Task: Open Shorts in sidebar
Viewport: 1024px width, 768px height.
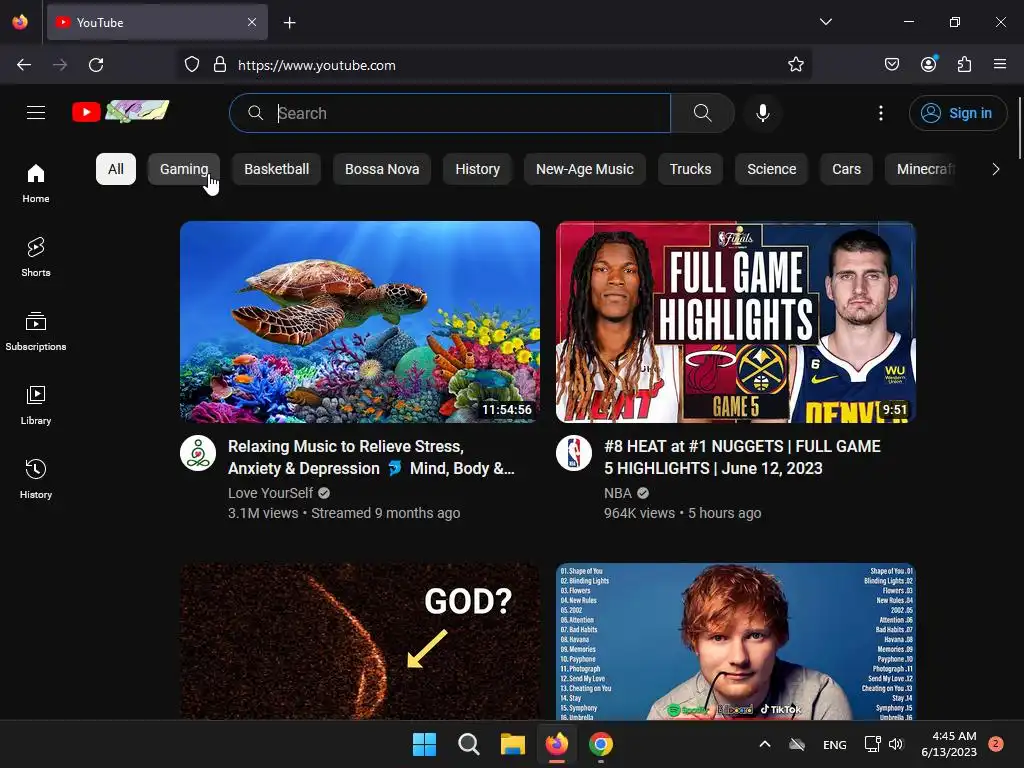Action: point(36,257)
